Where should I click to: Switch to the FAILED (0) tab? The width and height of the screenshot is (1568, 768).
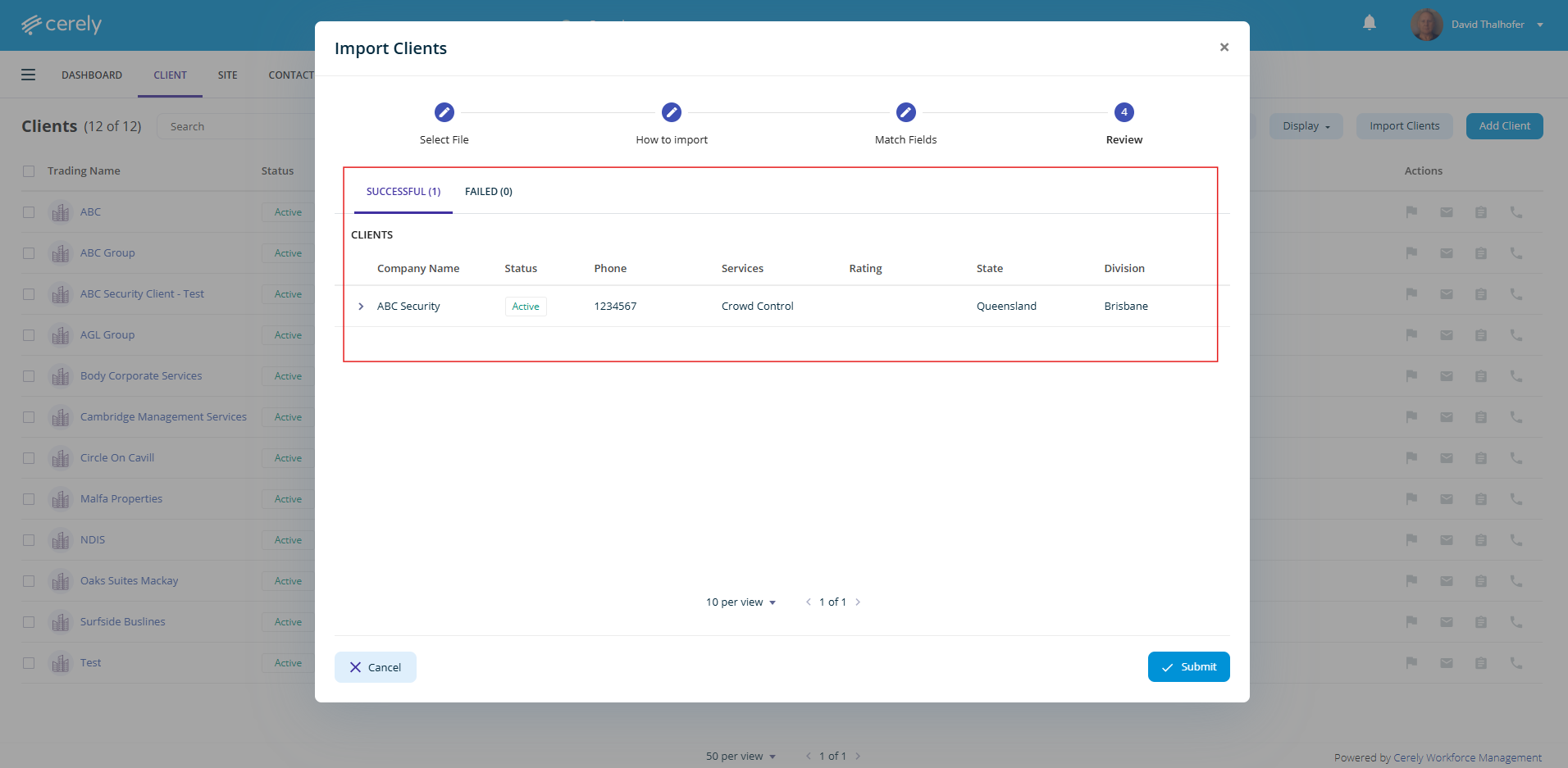(x=489, y=192)
